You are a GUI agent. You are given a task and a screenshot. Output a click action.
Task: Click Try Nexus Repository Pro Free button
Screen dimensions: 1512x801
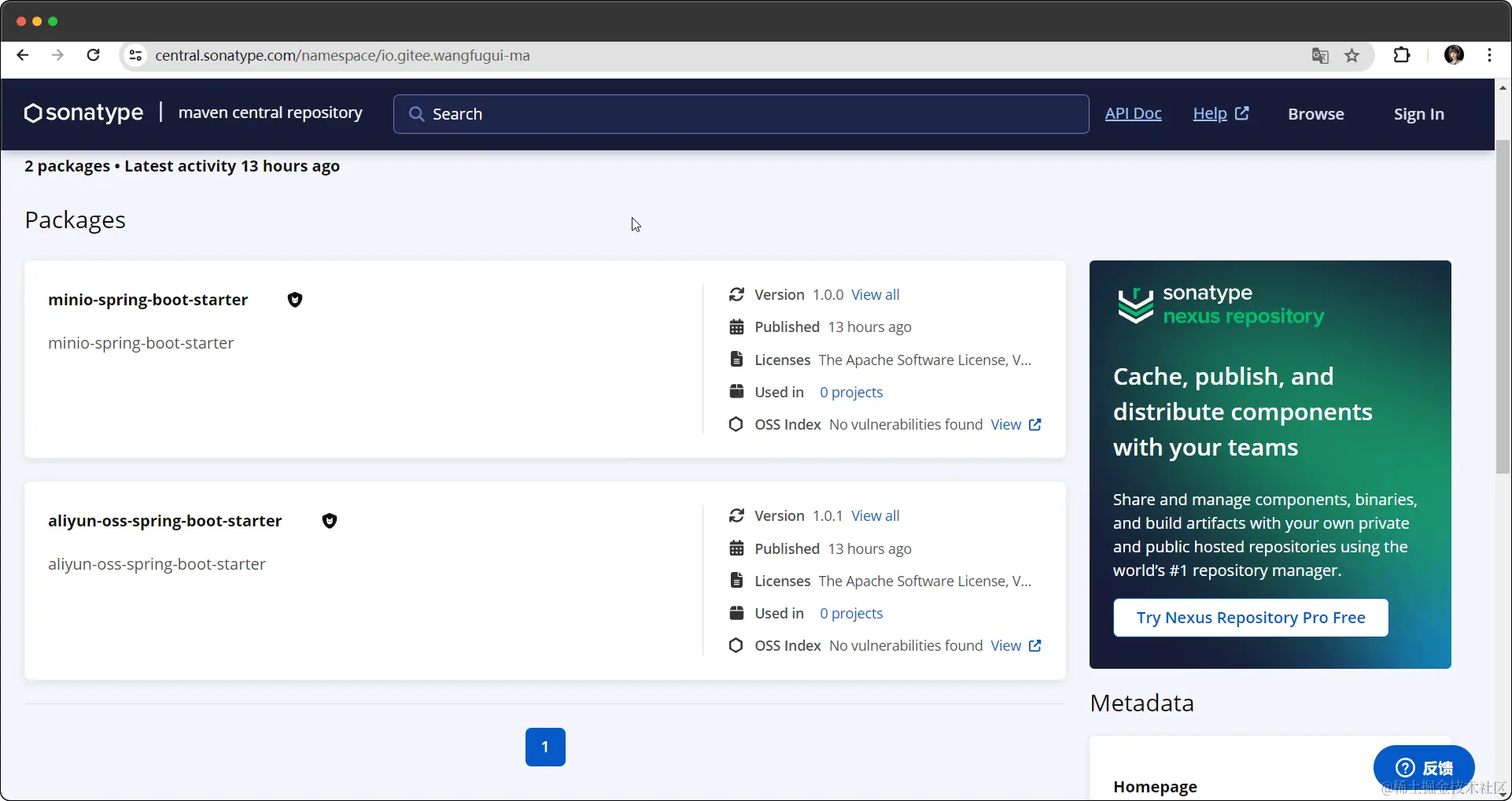(x=1251, y=618)
